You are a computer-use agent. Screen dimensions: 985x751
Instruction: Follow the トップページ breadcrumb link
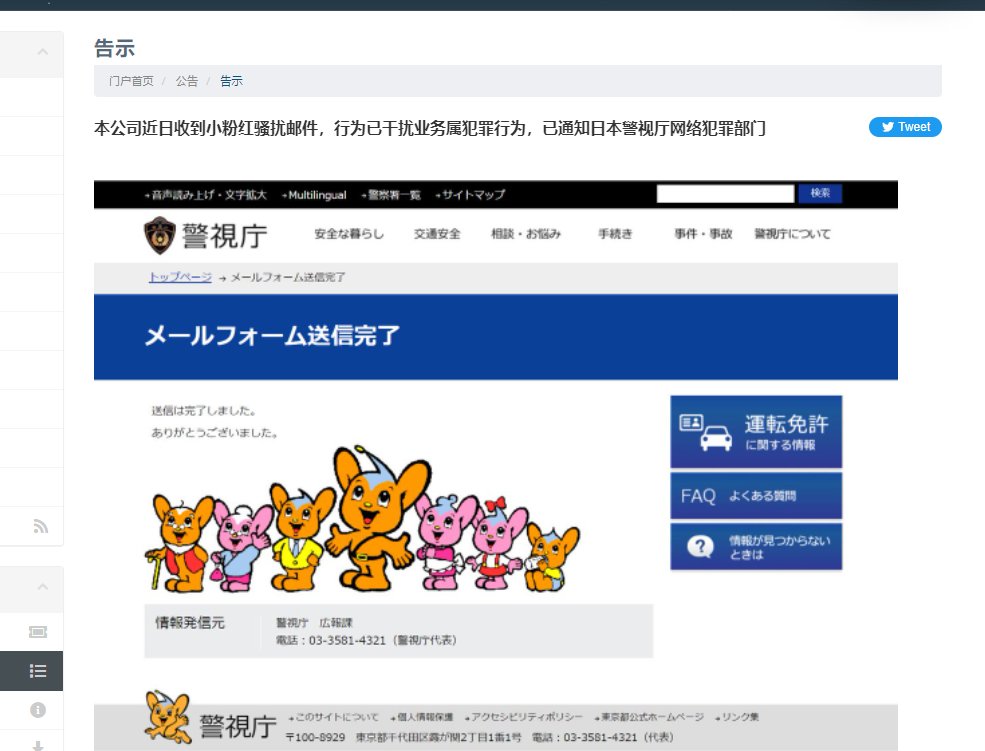(x=180, y=277)
